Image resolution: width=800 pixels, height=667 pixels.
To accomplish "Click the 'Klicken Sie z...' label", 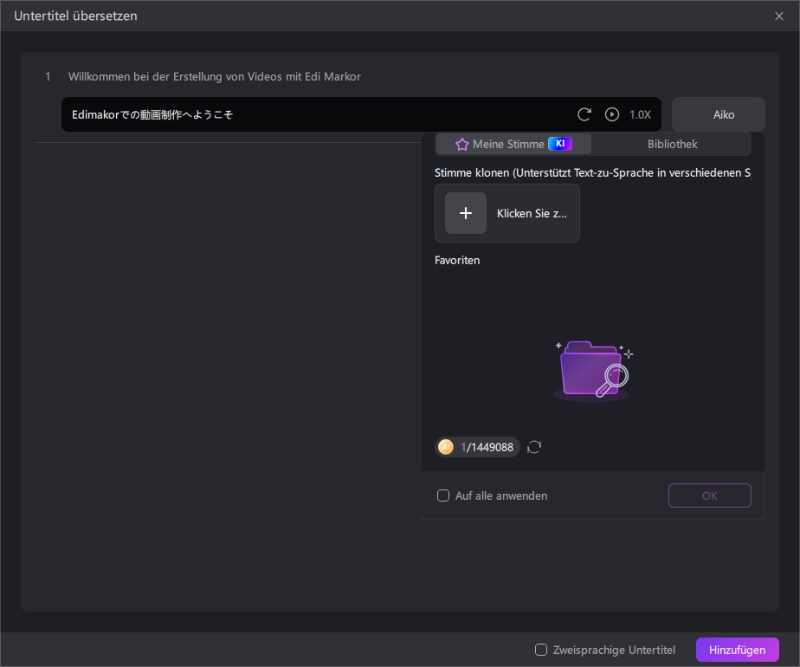I will pos(532,213).
